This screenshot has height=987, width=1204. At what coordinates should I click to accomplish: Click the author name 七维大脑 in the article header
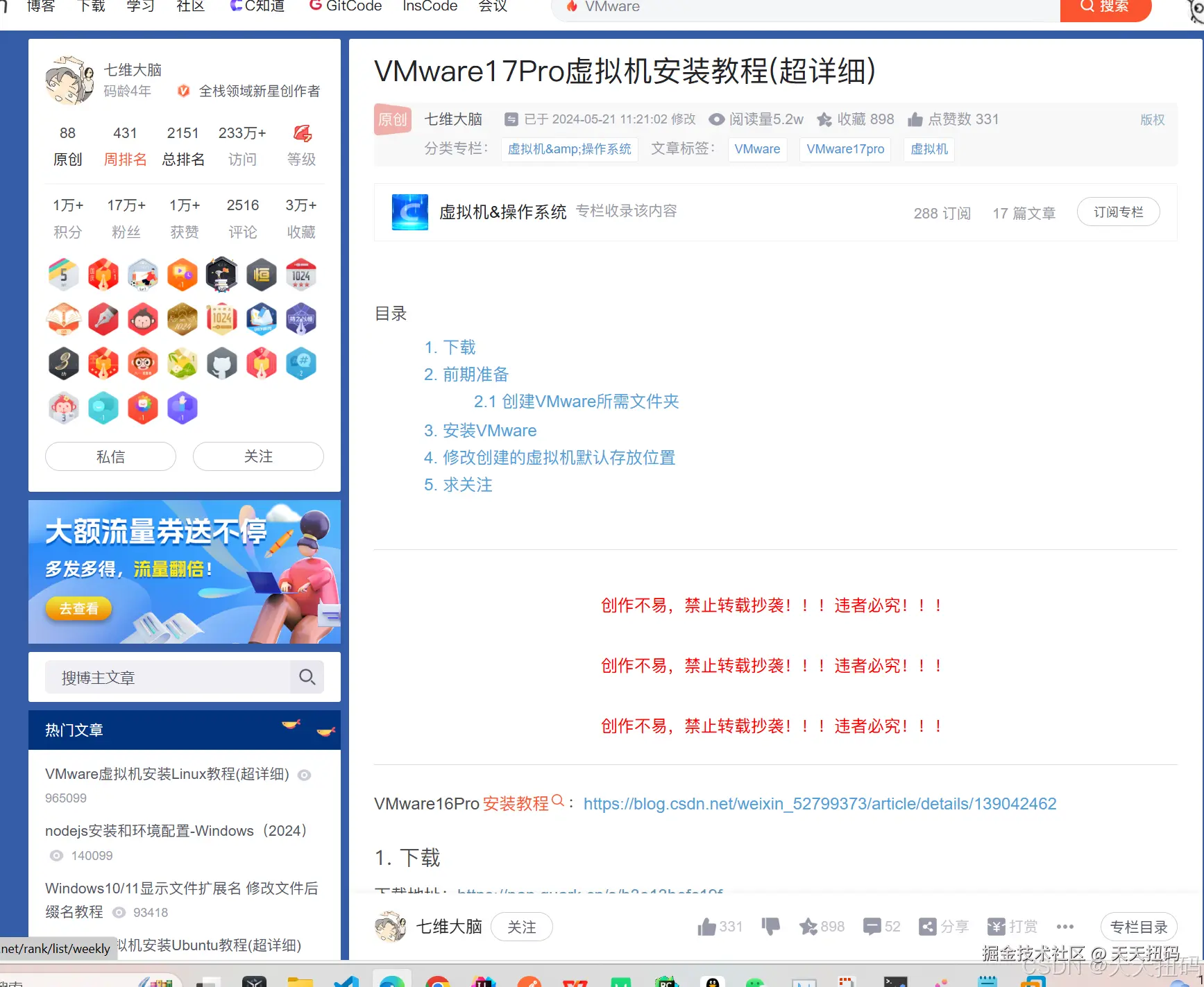tap(453, 119)
